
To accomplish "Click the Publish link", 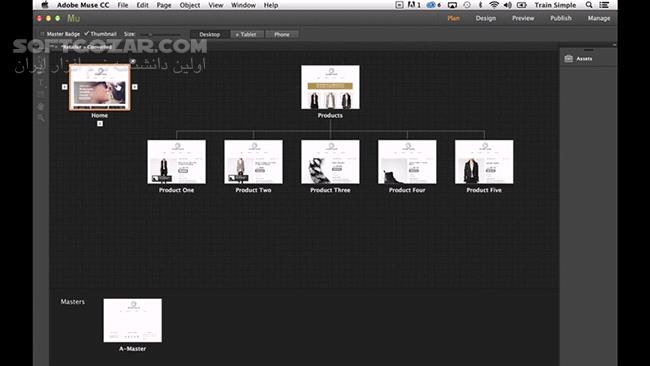I will [x=560, y=18].
